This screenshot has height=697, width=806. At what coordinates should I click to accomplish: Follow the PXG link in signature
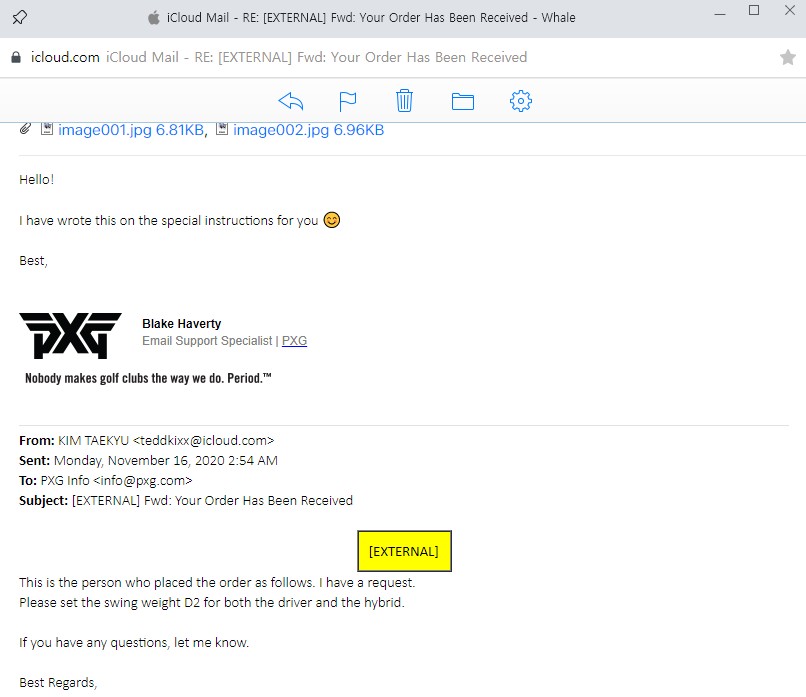294,341
